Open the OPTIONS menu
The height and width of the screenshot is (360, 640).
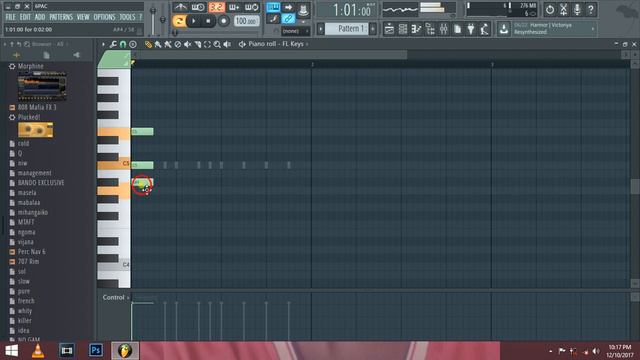click(104, 17)
